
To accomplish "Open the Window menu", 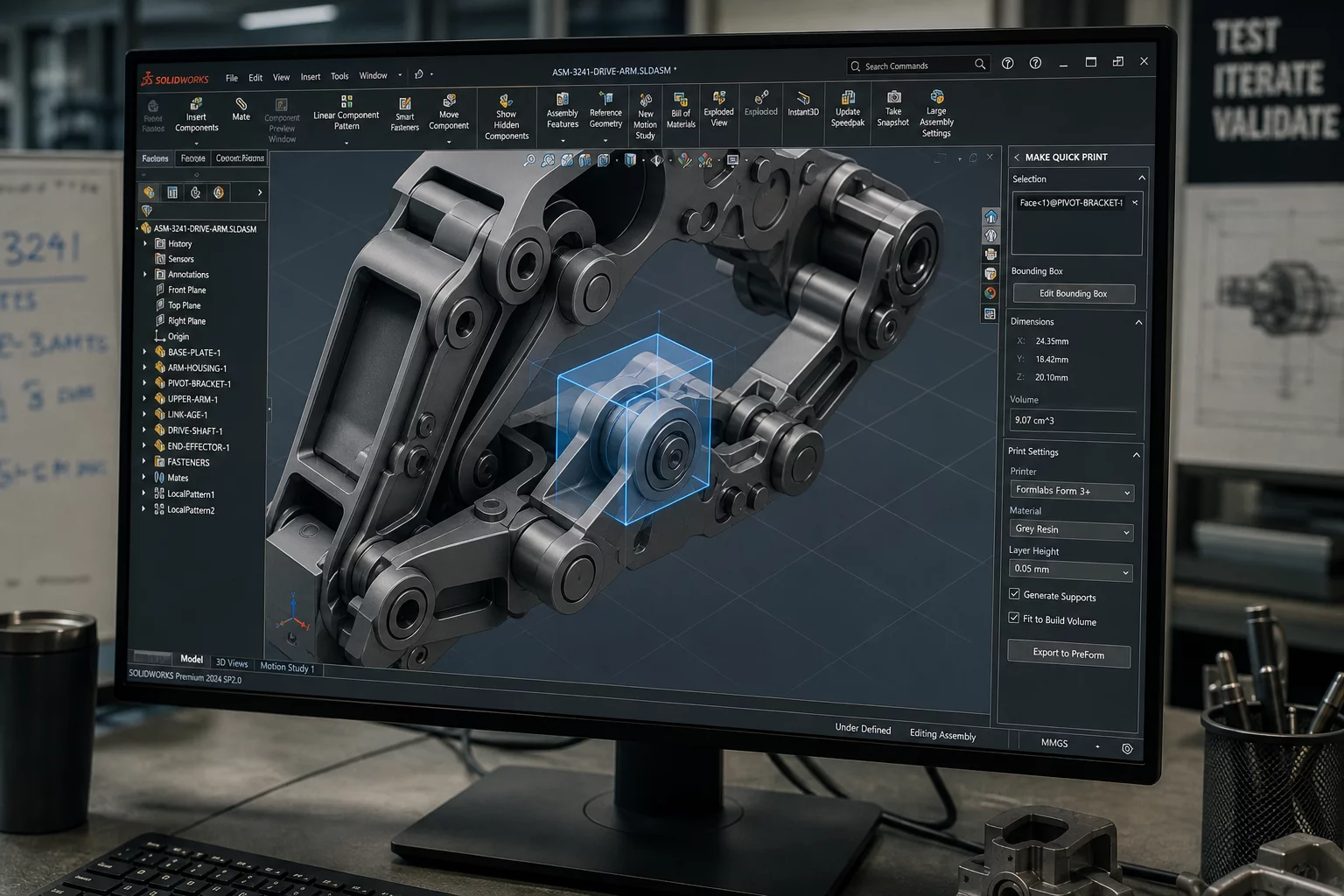I will [373, 76].
